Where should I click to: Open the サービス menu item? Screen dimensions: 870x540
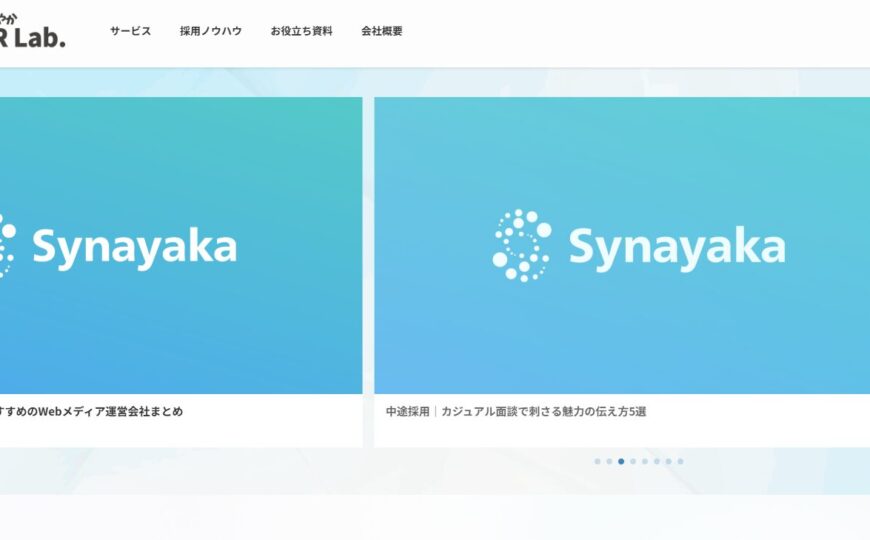coord(130,31)
